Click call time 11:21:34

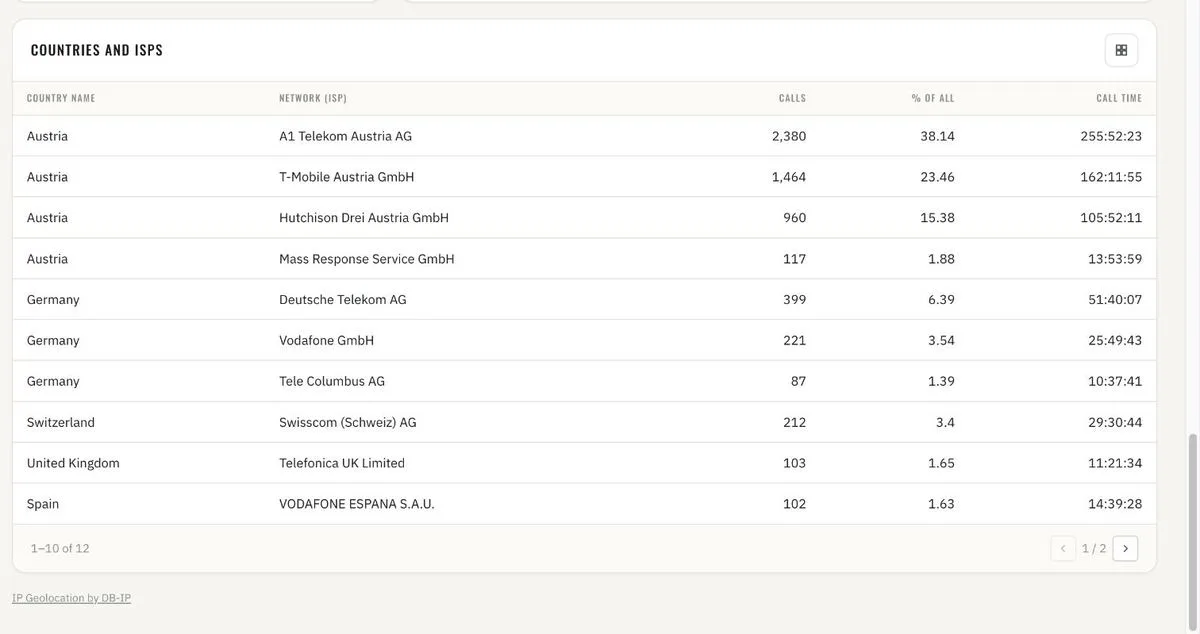(x=1115, y=464)
